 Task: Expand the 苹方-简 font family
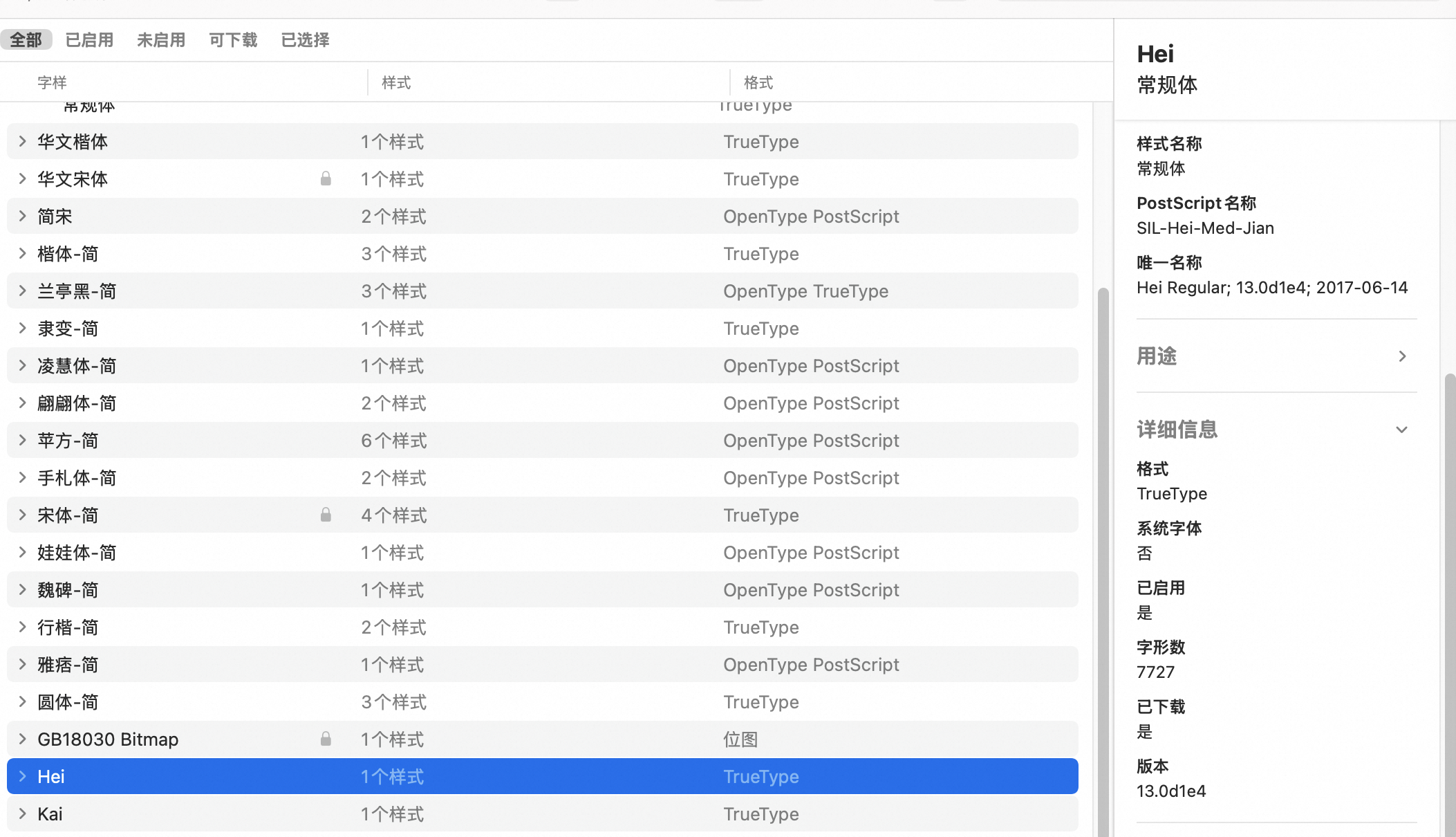[x=22, y=440]
